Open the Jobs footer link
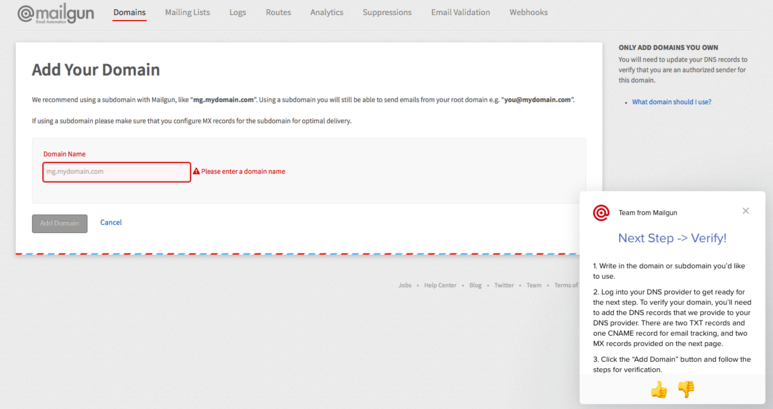The width and height of the screenshot is (773, 409). 405,285
